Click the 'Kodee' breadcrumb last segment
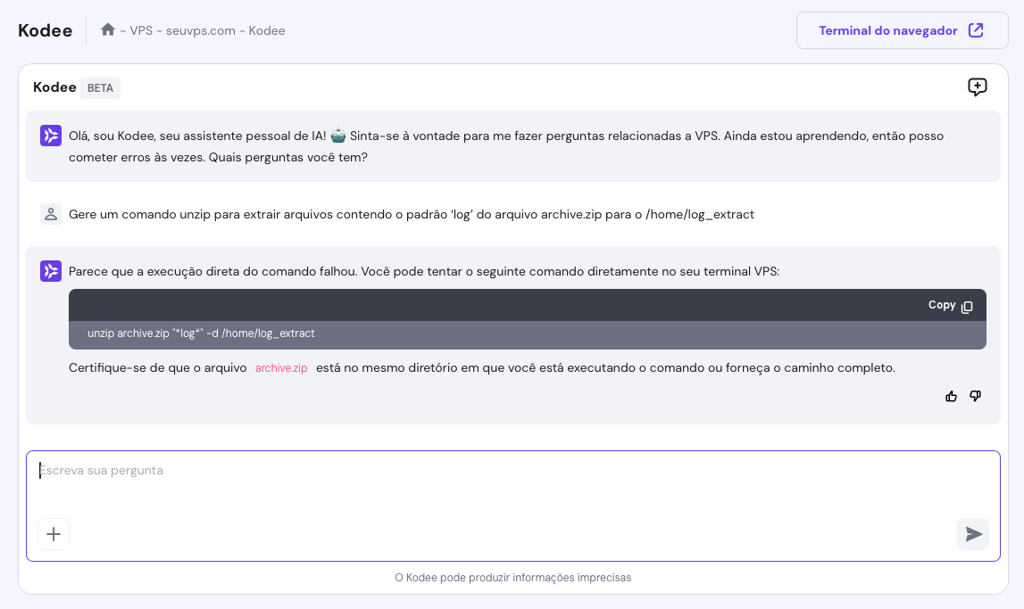Viewport: 1024px width, 609px height. pos(266,31)
